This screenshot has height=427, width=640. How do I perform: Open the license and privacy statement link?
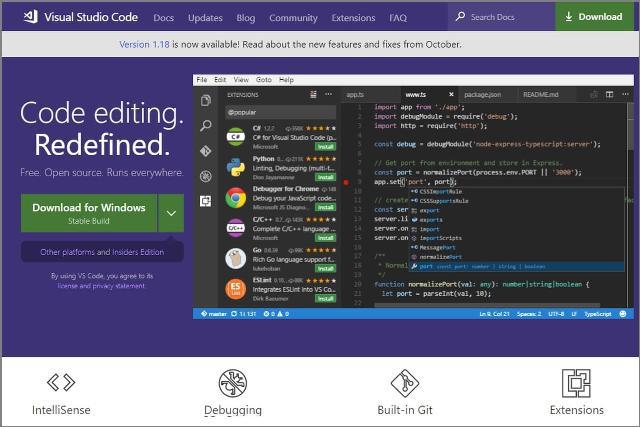(101, 286)
